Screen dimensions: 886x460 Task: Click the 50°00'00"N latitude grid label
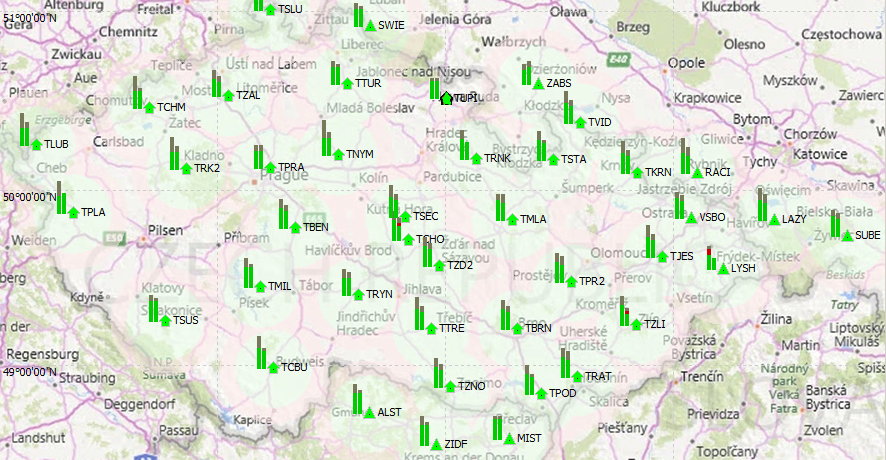tap(29, 198)
